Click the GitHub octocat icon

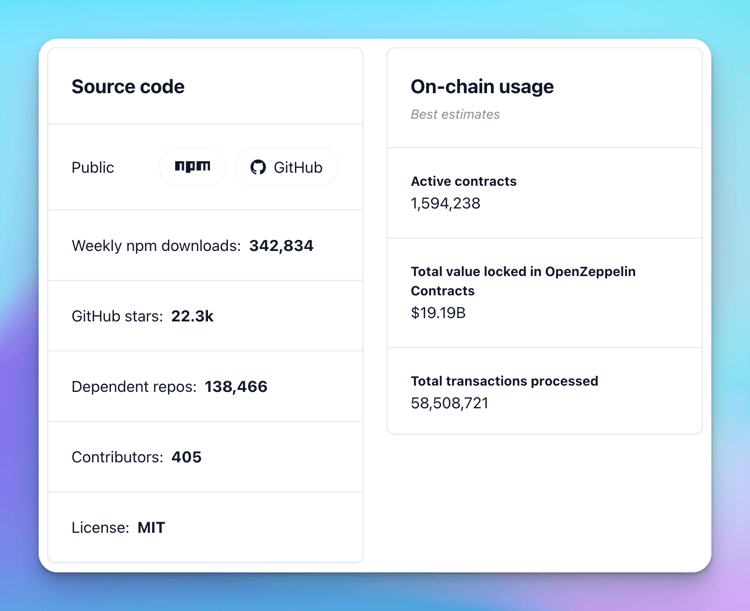point(258,167)
